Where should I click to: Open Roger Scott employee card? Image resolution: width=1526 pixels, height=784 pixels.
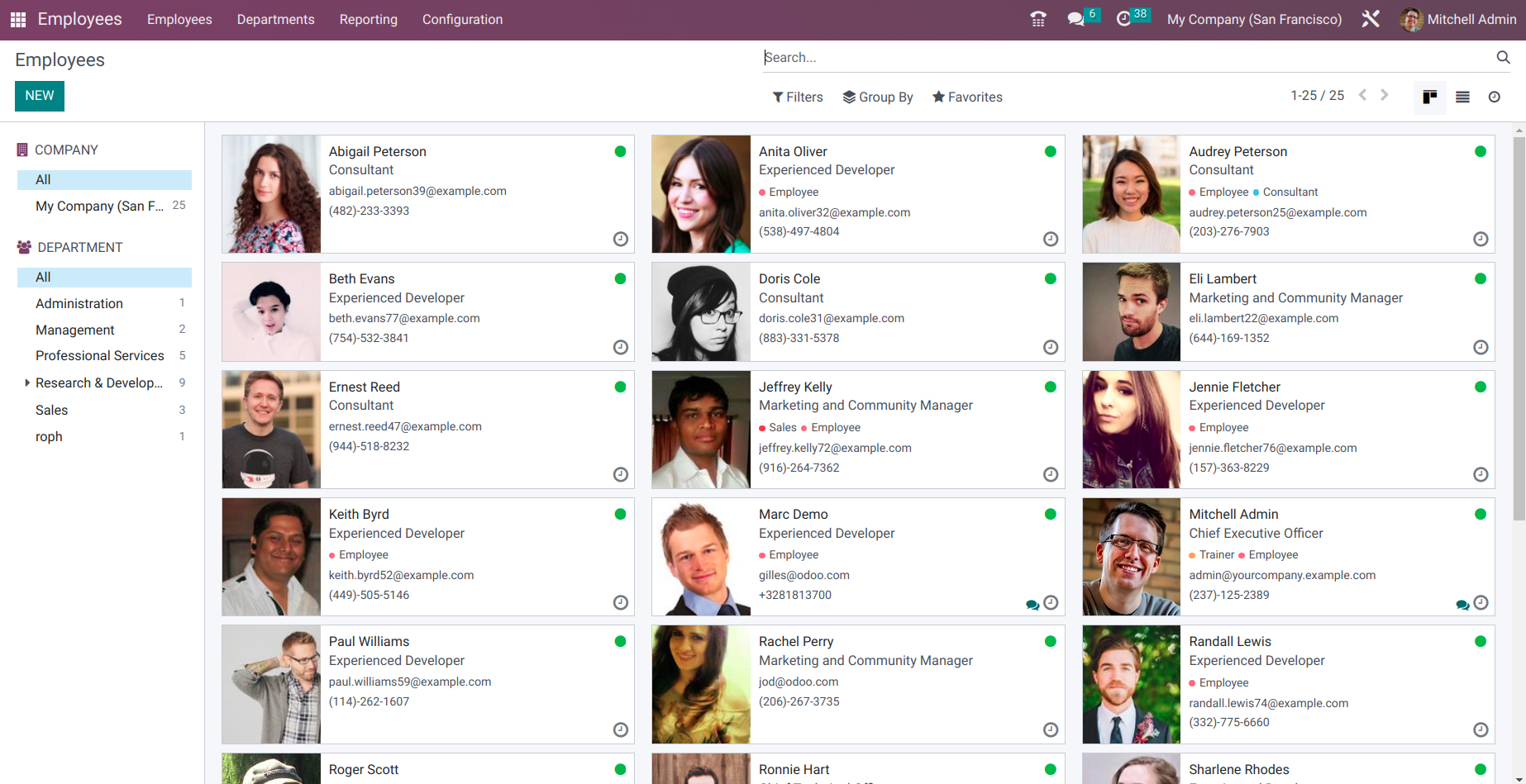428,768
